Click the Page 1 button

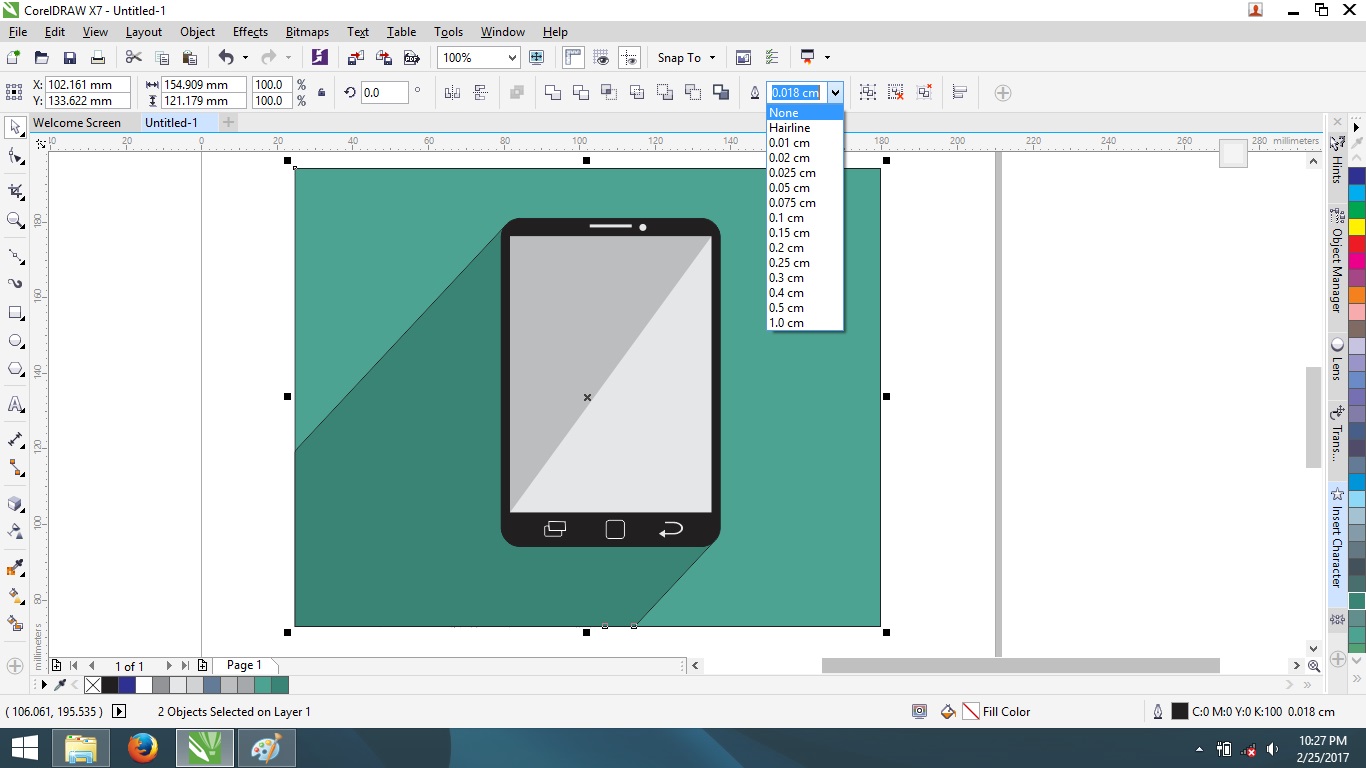tap(243, 664)
